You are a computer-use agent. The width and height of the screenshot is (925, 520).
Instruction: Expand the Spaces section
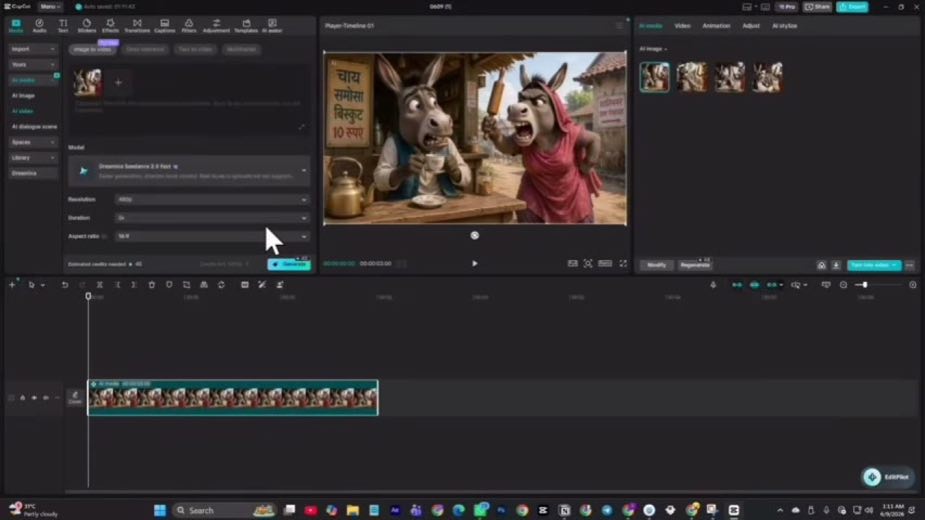coord(32,142)
